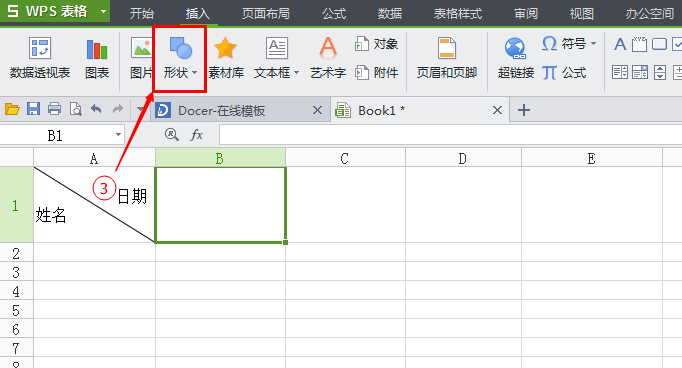Insert a hyperlink (超链接)

click(515, 58)
